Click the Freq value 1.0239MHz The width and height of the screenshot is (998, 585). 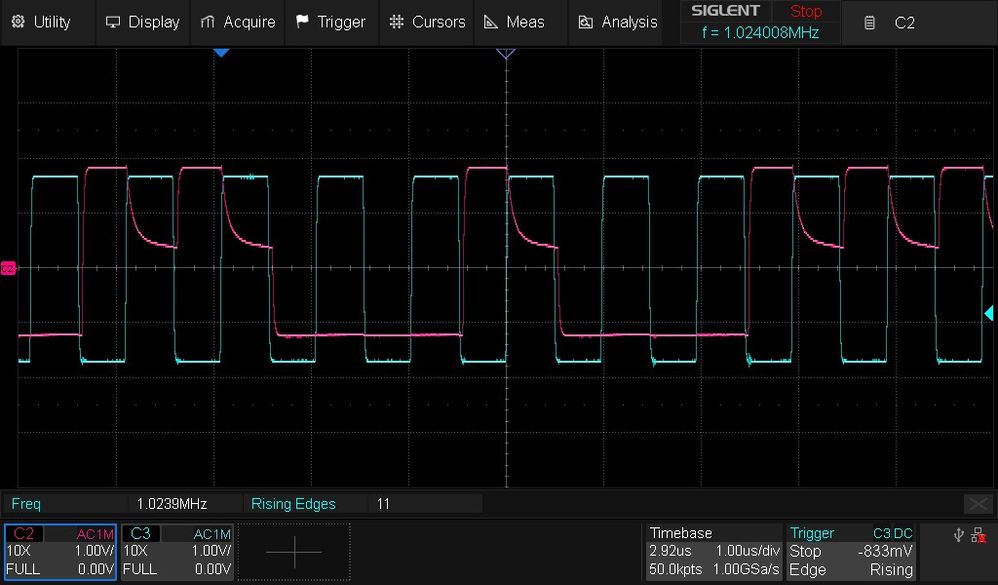tap(172, 504)
